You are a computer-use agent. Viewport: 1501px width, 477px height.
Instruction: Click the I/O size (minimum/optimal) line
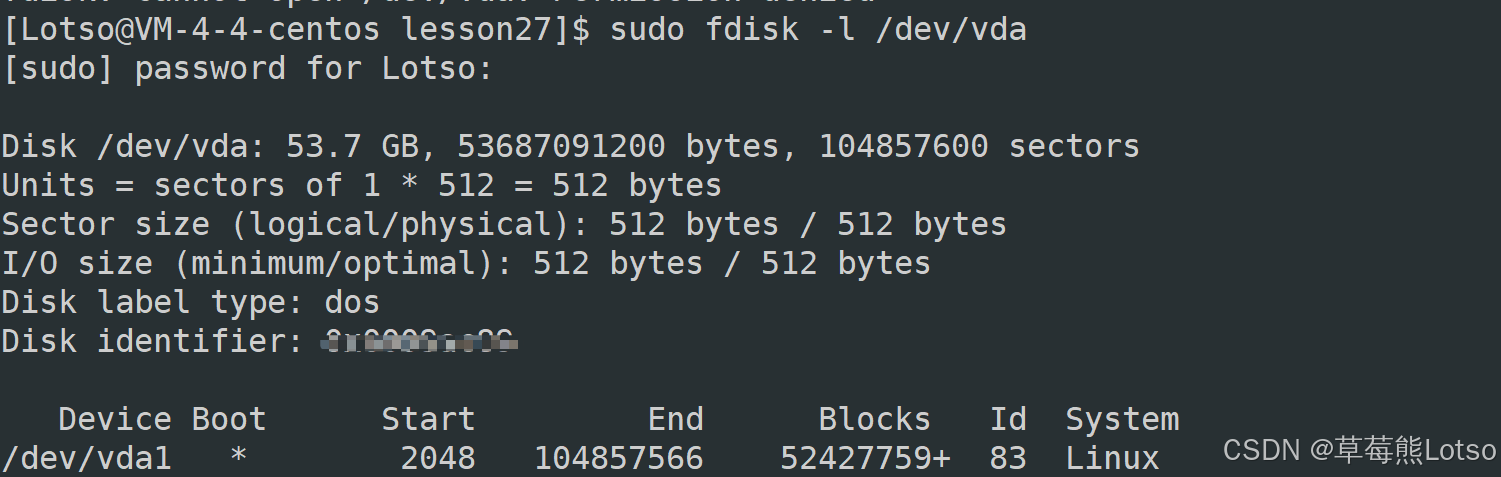pos(465,264)
